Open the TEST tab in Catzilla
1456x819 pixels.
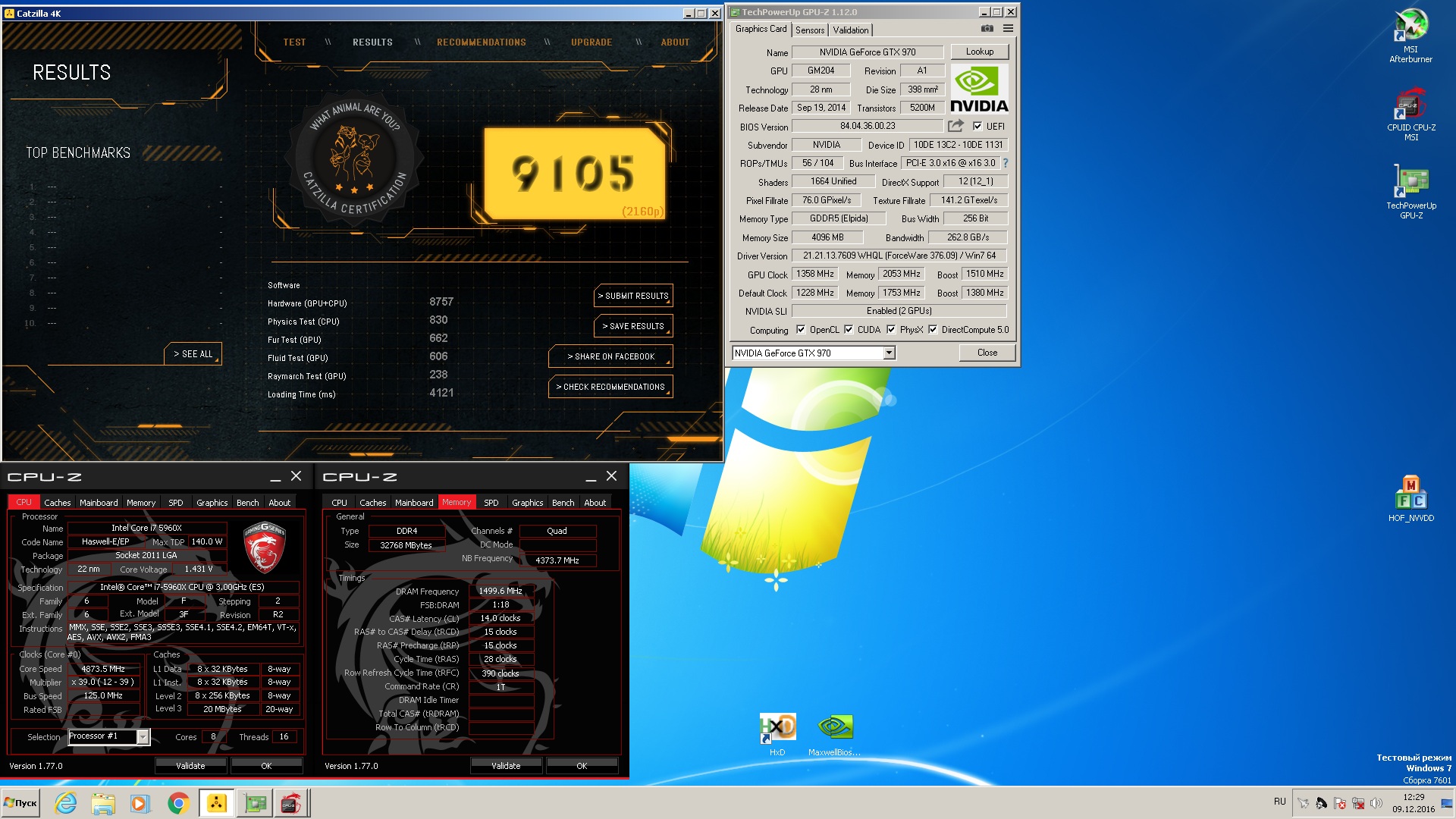click(294, 42)
